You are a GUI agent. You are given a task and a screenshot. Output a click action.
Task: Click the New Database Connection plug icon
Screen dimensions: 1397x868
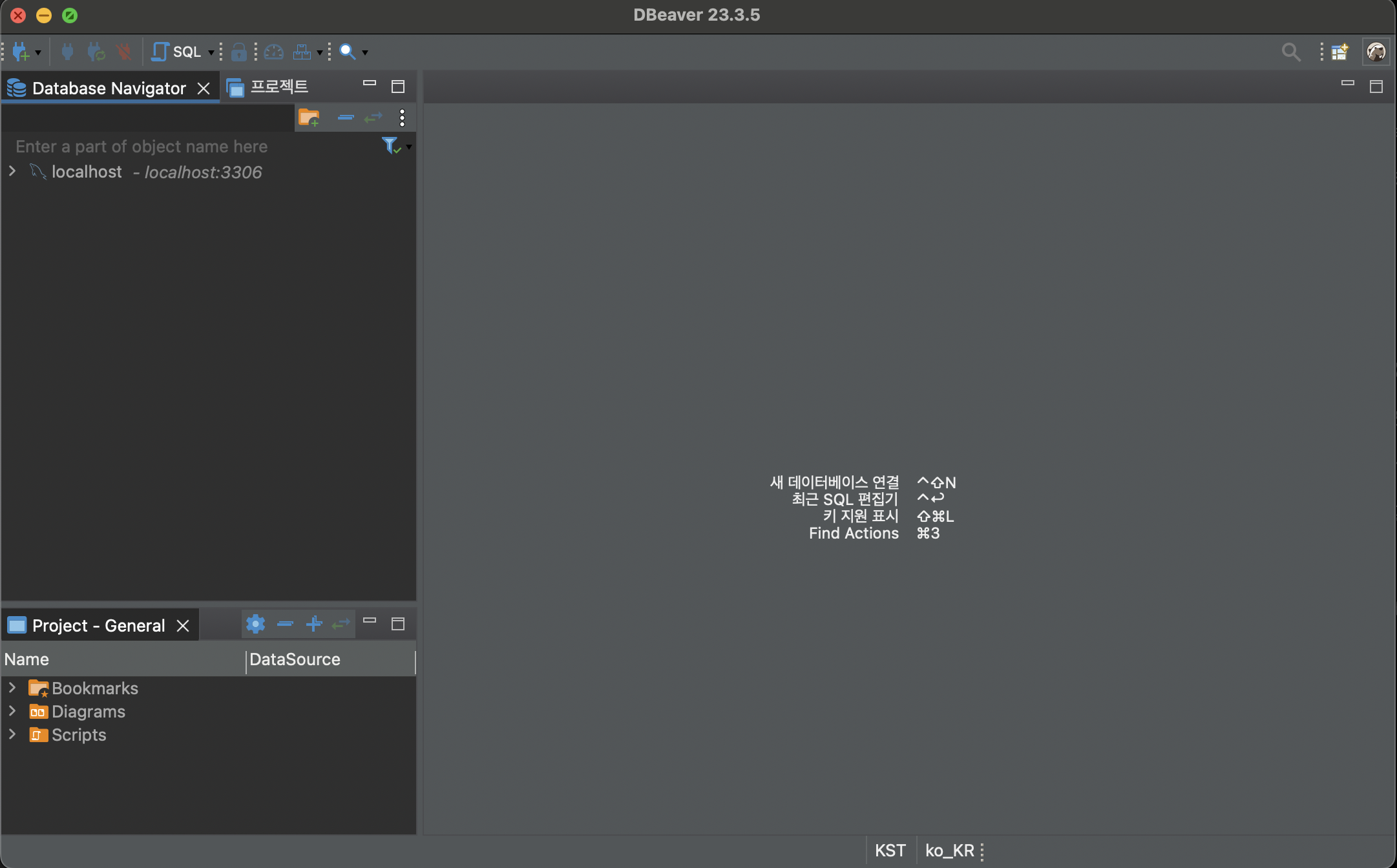pyautogui.click(x=21, y=52)
